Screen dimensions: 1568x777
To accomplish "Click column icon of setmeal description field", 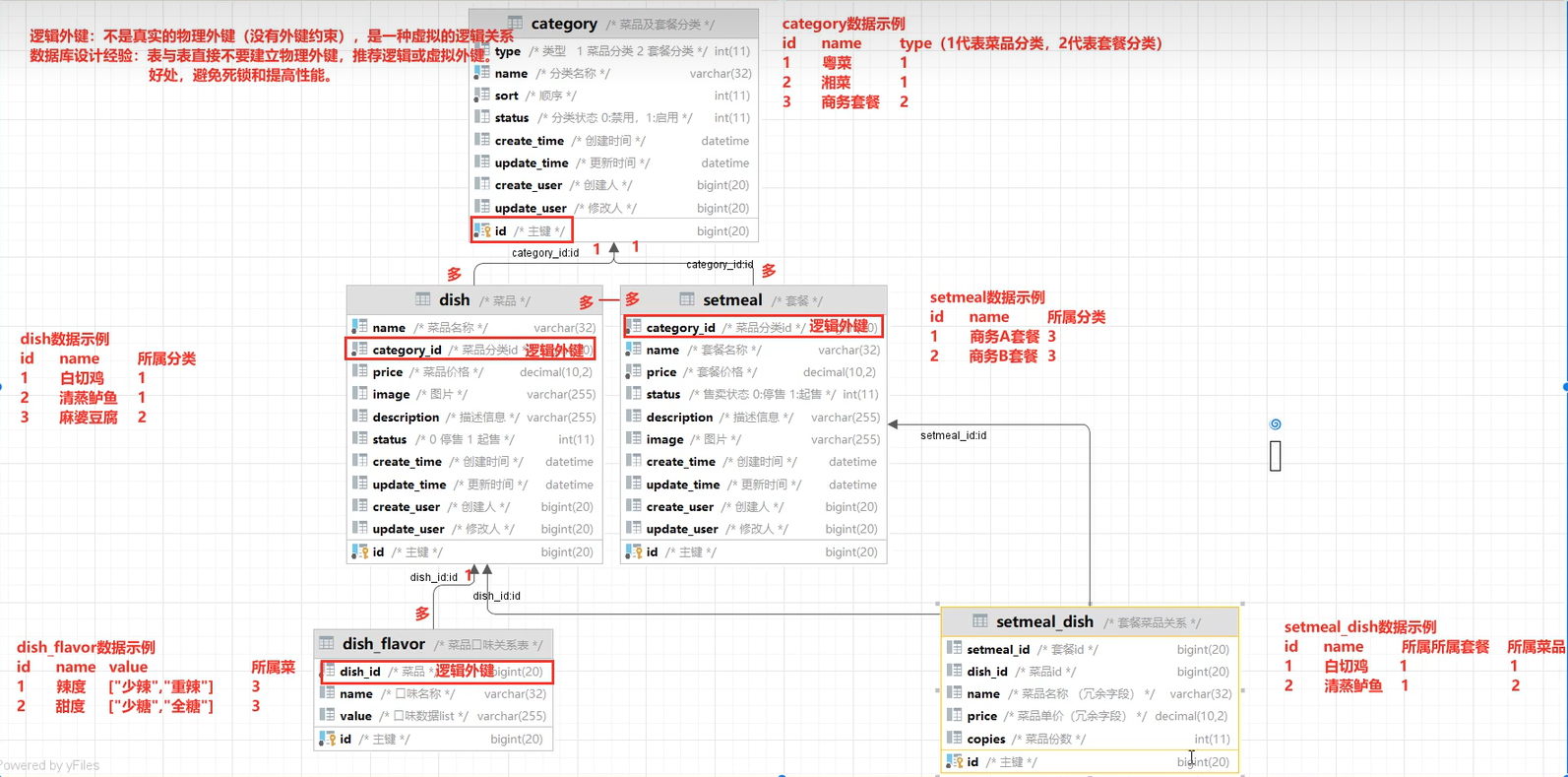I will coord(633,417).
